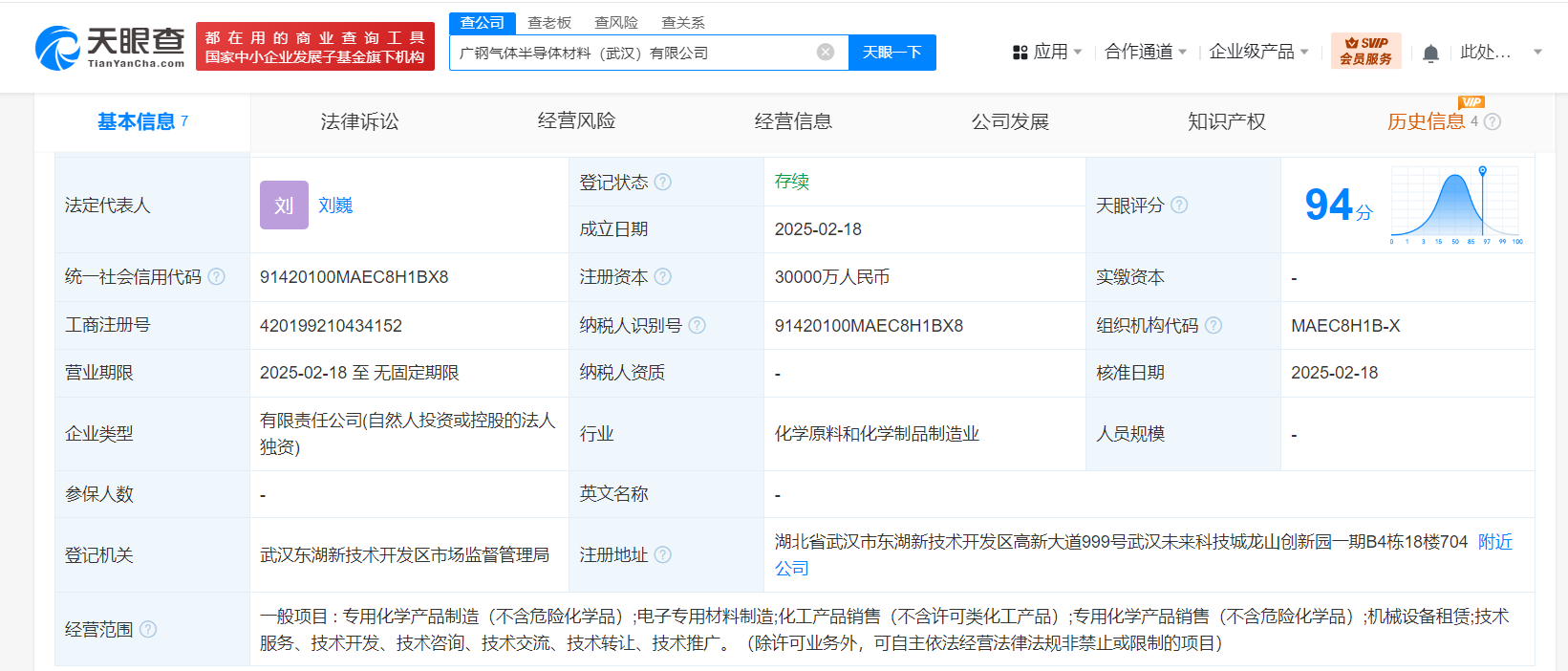Expand the 合作通道 dropdown
Viewport: 1568px width, 671px height.
click(x=1145, y=52)
